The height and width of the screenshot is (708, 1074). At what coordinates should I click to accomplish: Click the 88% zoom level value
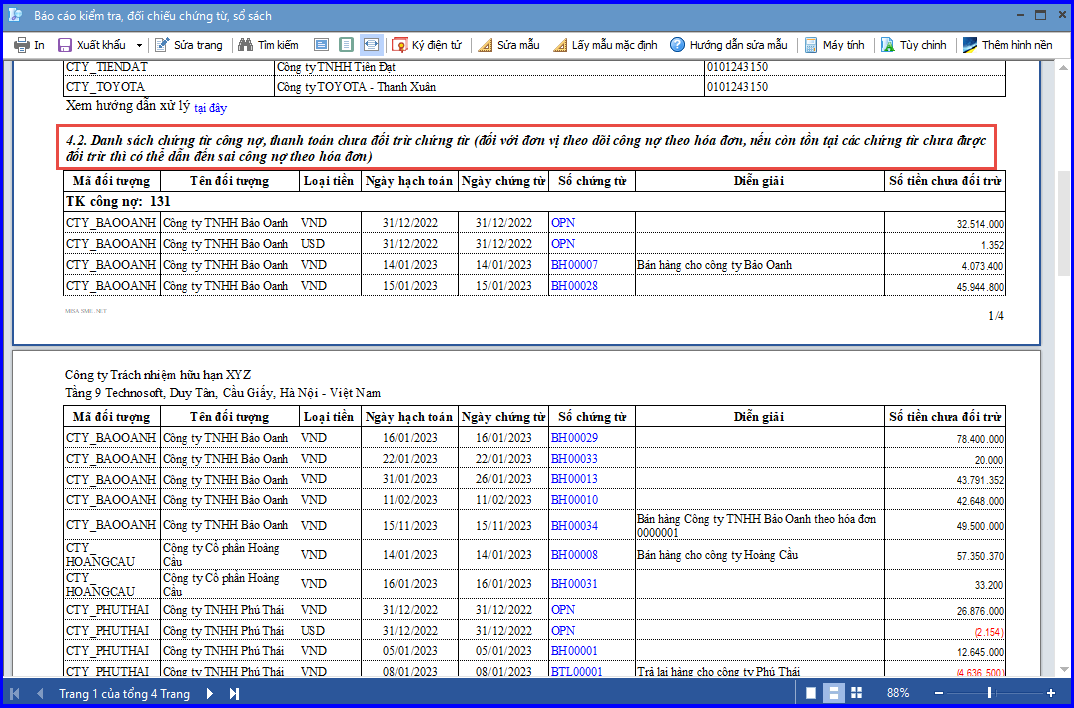(x=898, y=694)
